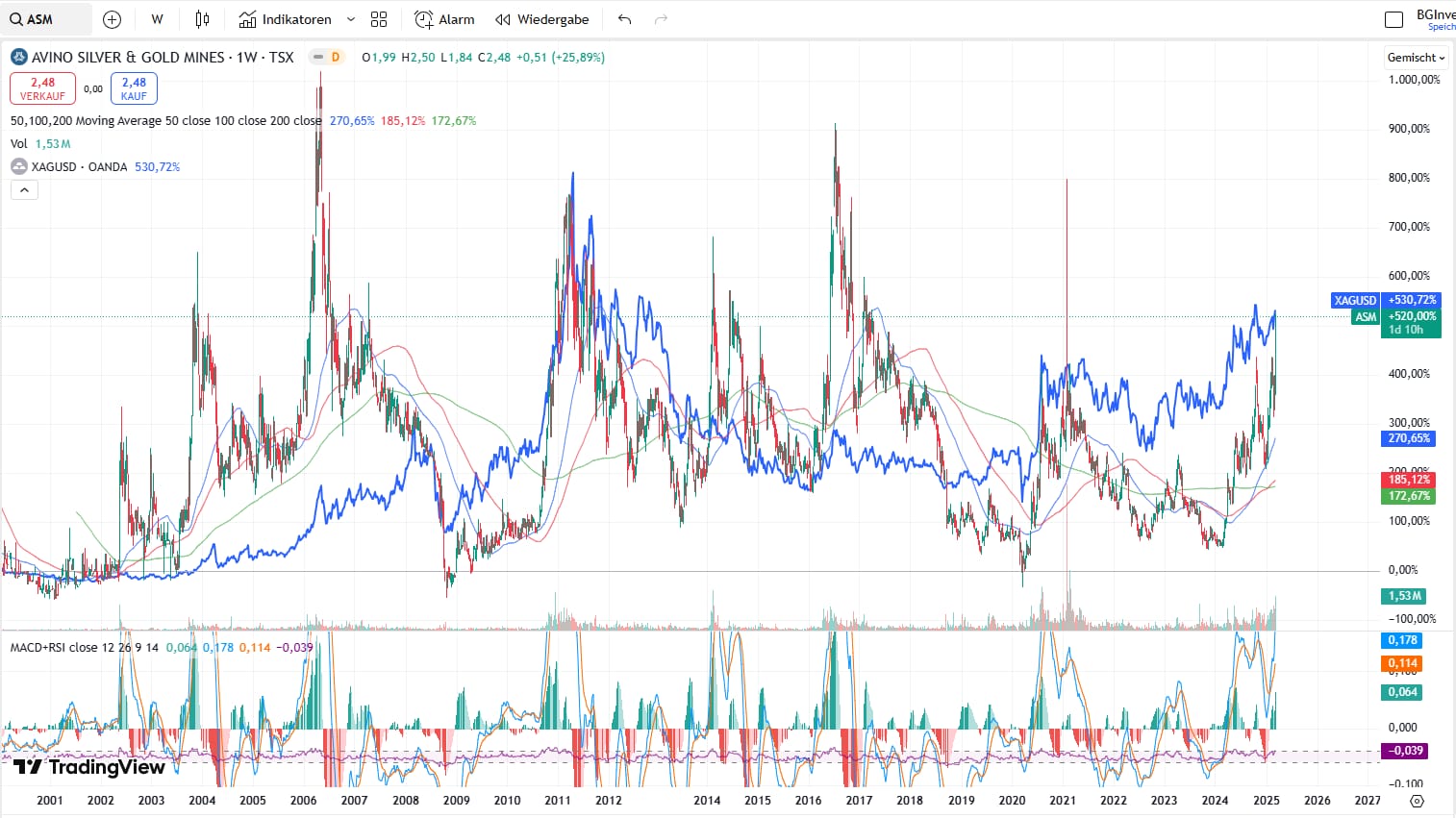Click the blue 270,65% price axis tag
Screen dimensions: 1456x818
tap(1409, 438)
